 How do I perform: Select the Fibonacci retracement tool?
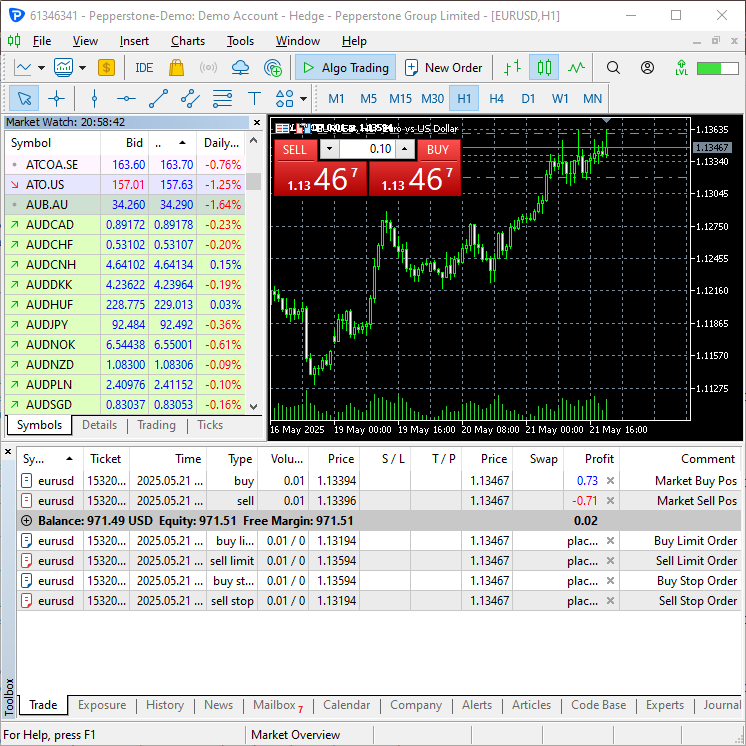222,98
